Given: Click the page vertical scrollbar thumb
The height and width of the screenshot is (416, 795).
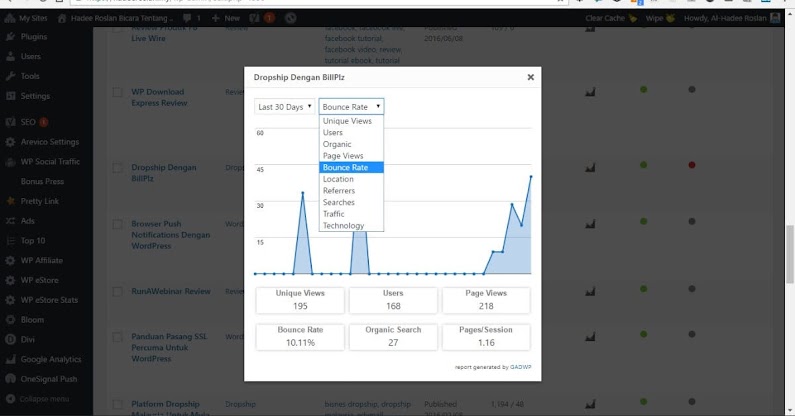Looking at the screenshot, I should click(789, 254).
